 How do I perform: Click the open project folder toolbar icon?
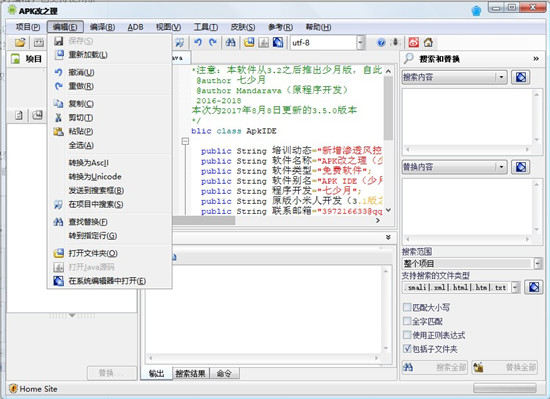pyautogui.click(x=20, y=43)
